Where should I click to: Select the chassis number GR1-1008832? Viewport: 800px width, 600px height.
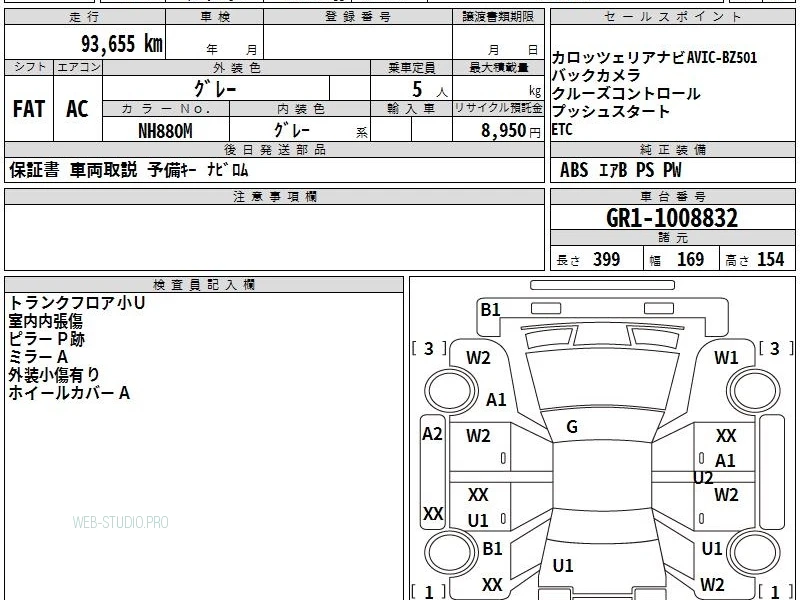tap(672, 218)
